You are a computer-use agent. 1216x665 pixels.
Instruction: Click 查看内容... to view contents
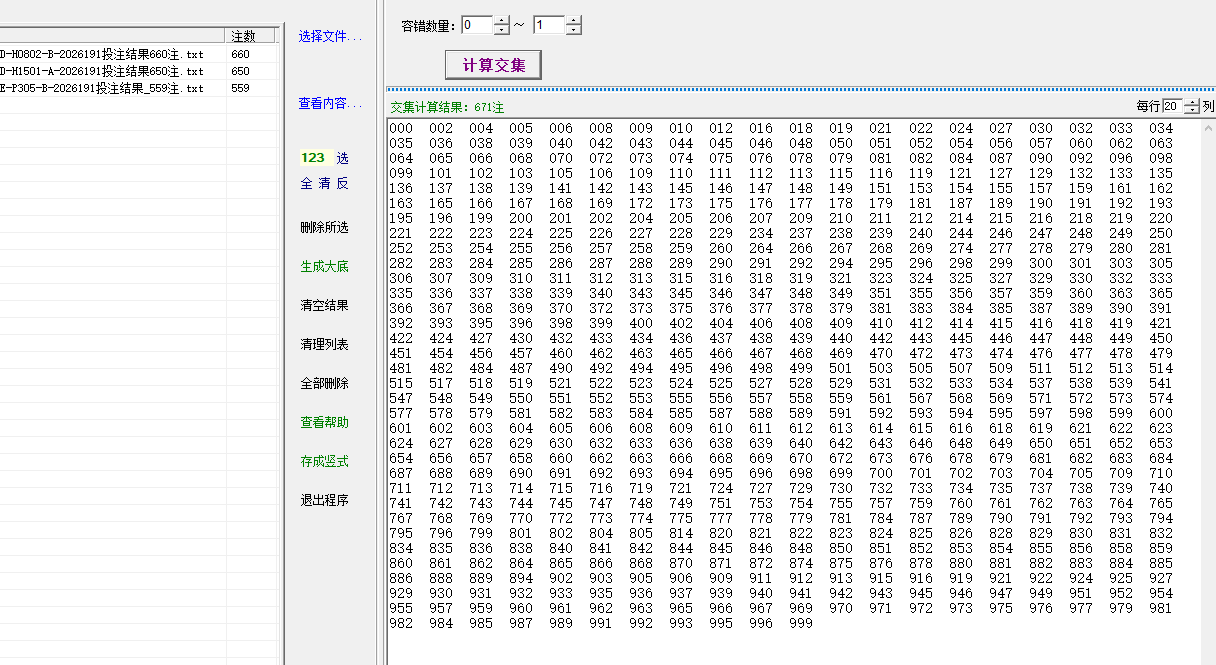330,104
